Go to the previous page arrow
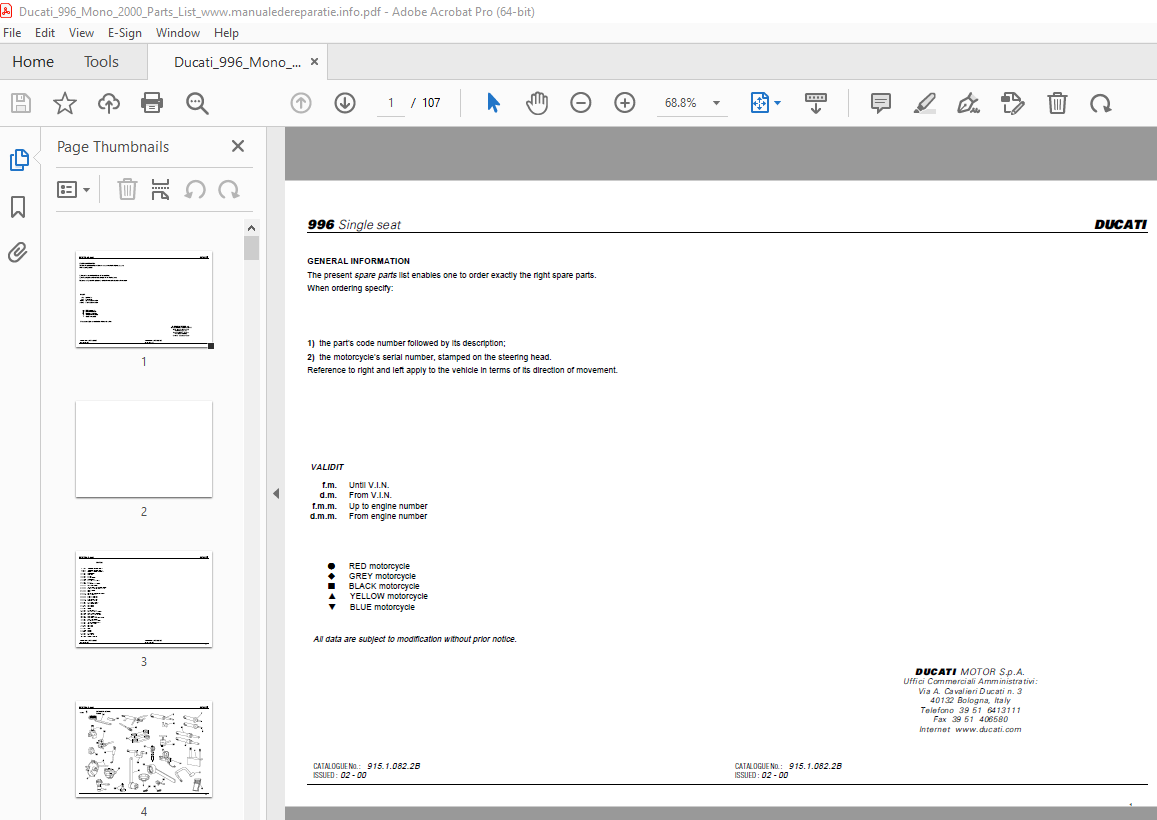 (301, 103)
